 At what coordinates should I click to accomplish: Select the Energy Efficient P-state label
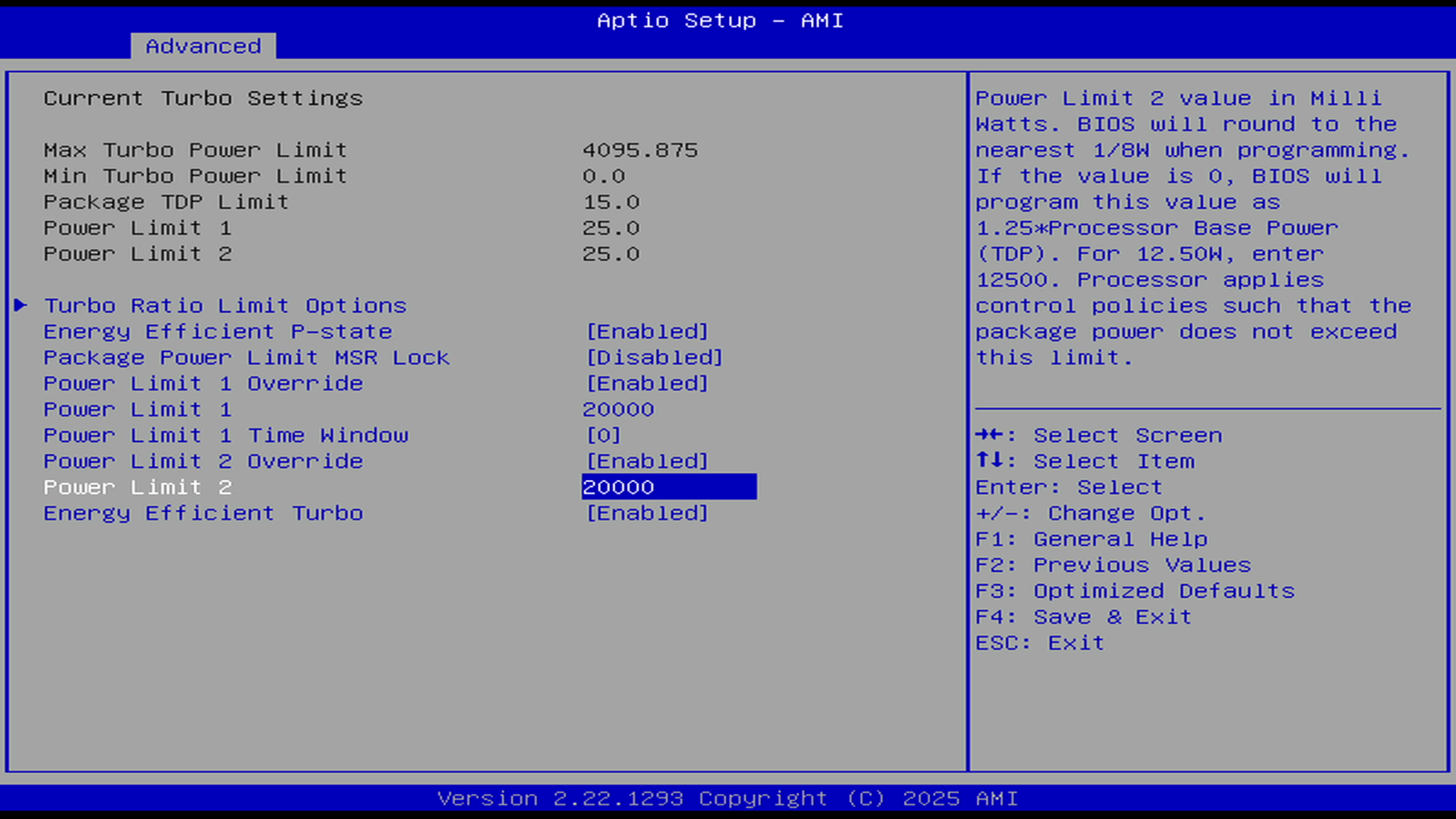[x=218, y=332]
